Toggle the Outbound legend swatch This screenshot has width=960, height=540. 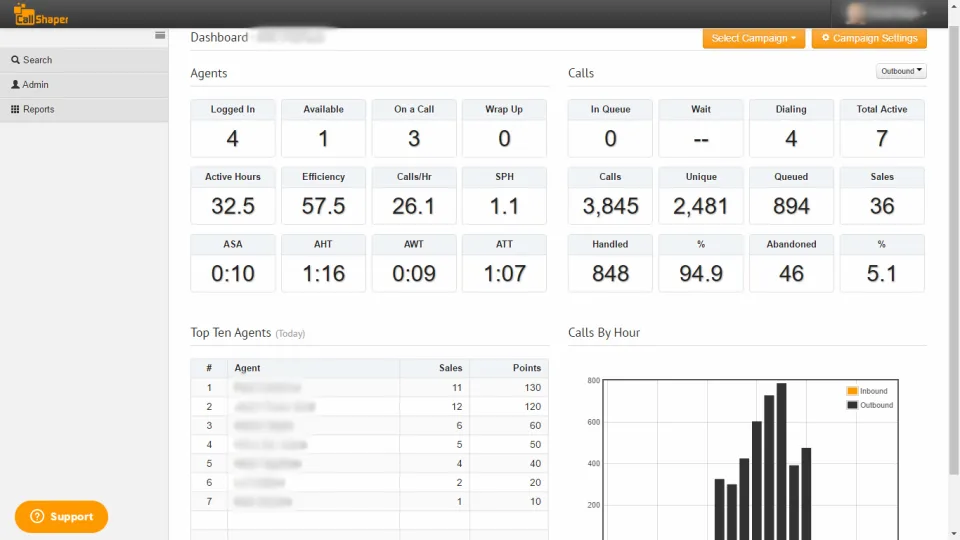(x=852, y=405)
